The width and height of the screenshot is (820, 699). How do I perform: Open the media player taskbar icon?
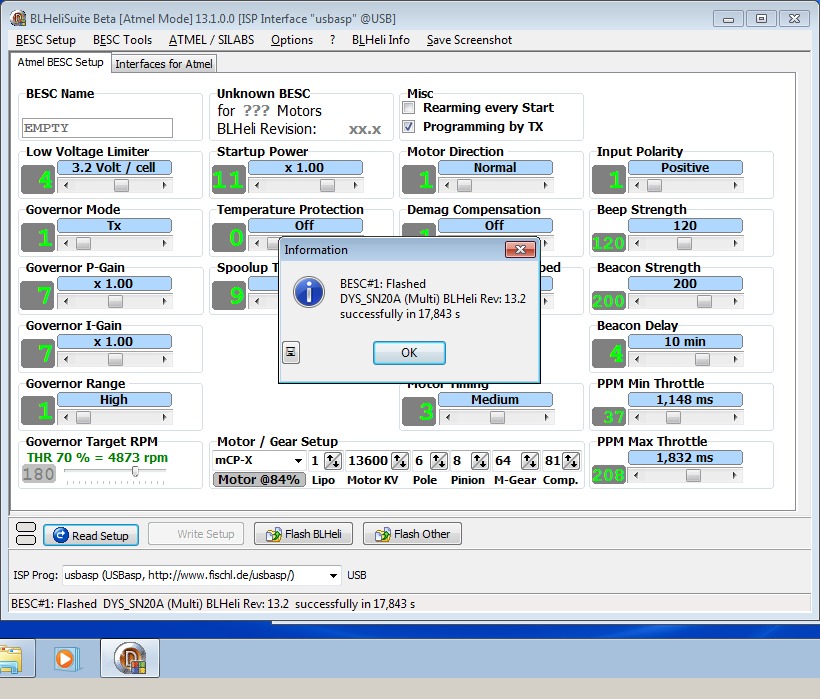pos(66,659)
